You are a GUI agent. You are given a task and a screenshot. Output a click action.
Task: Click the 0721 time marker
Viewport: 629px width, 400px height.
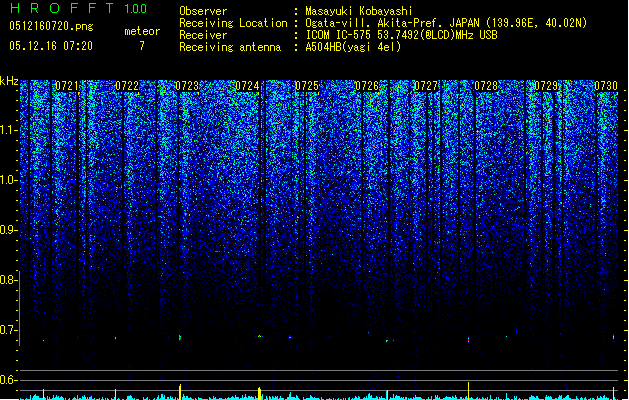[67, 86]
